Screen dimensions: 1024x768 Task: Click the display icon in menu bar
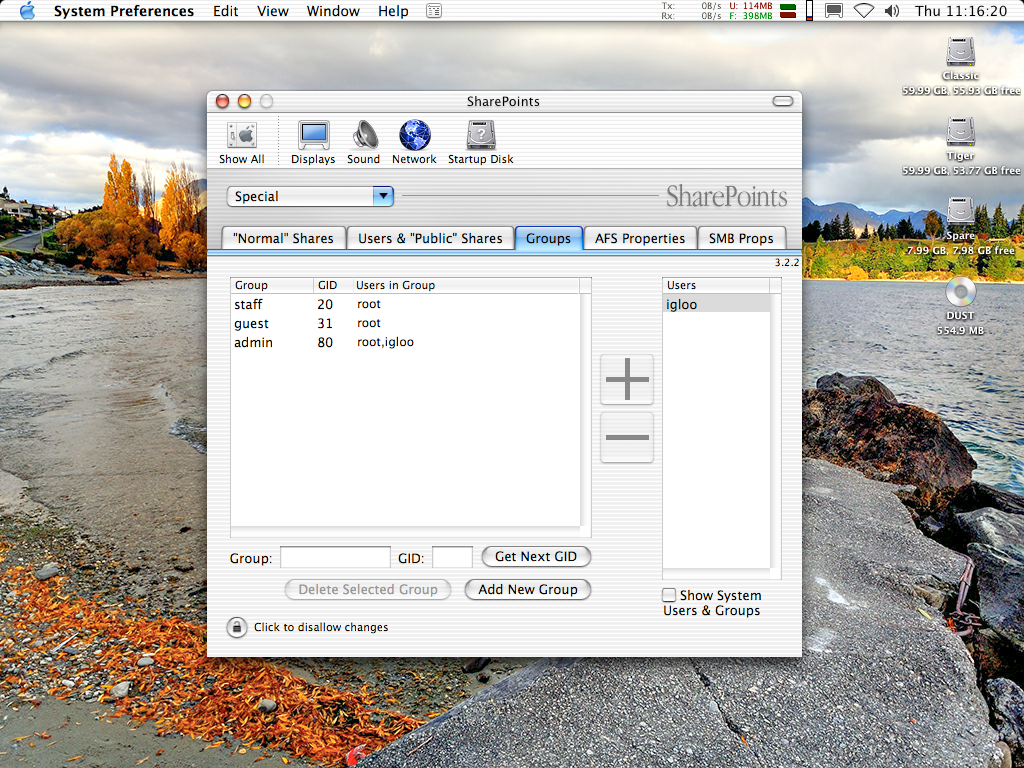tap(834, 11)
